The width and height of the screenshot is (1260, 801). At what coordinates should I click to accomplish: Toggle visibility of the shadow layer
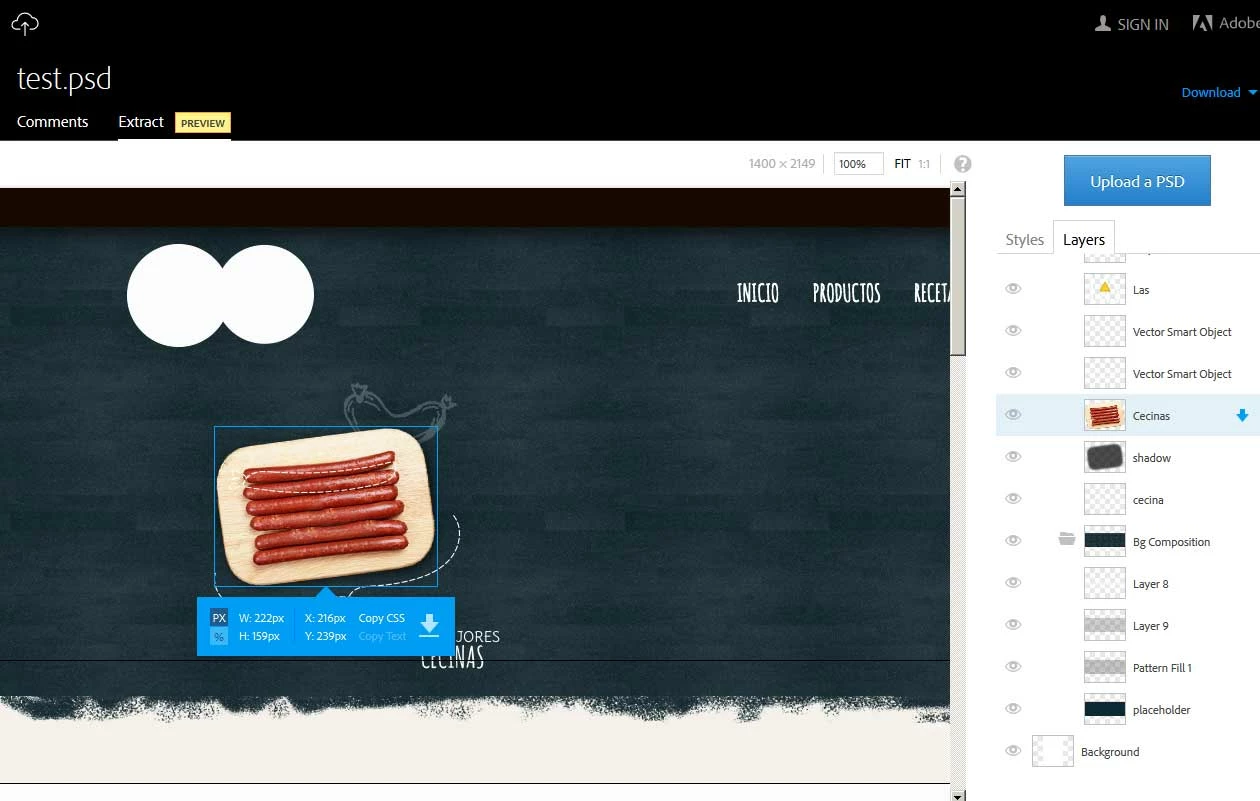coord(1013,457)
